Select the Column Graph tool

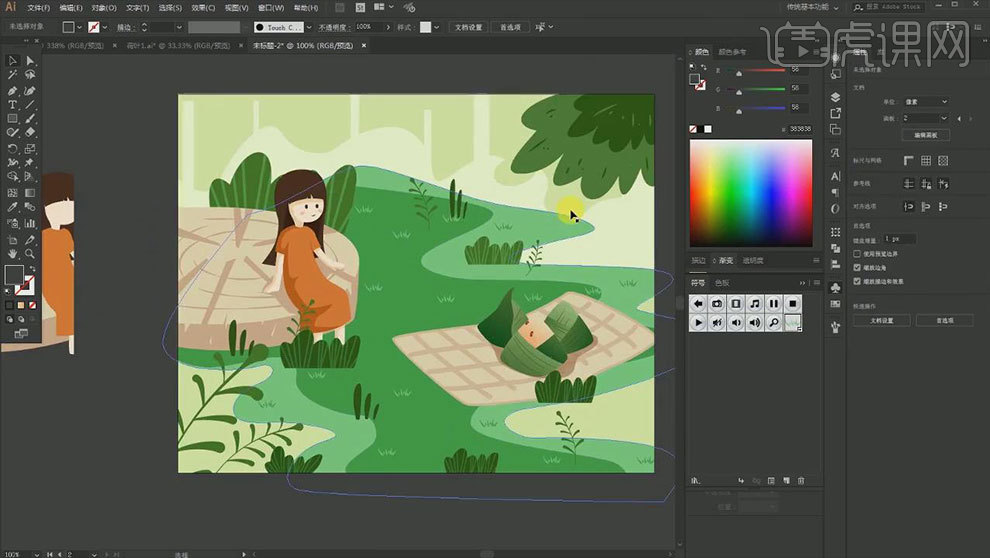point(30,223)
